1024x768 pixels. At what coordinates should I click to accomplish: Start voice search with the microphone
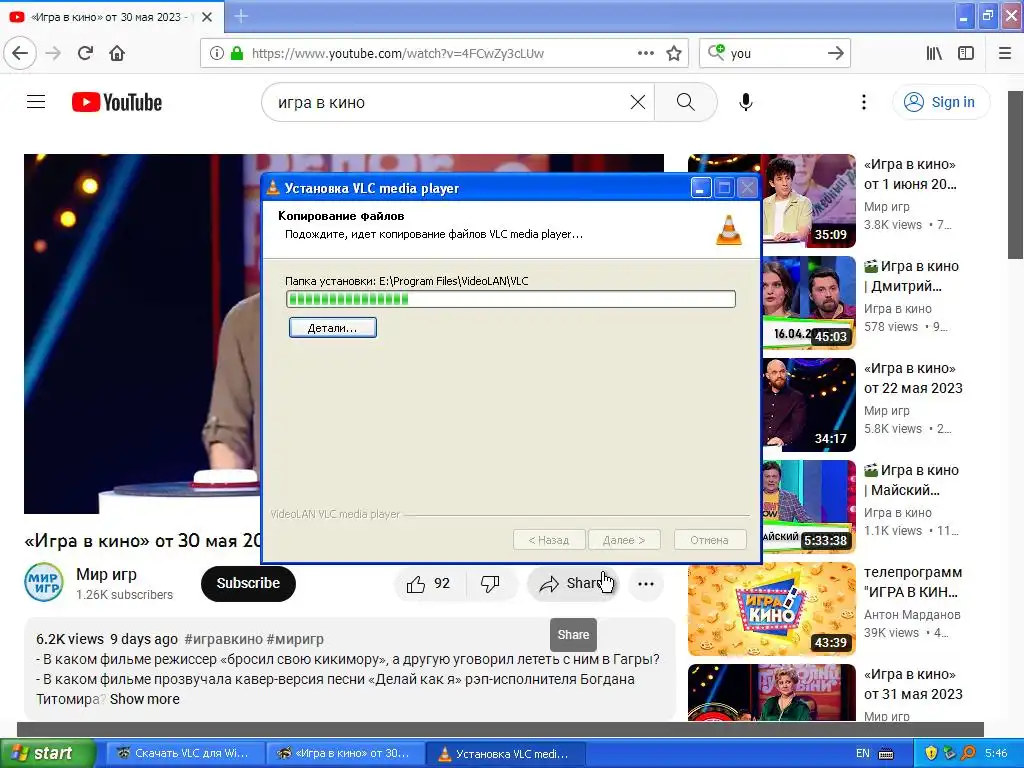[x=746, y=102]
